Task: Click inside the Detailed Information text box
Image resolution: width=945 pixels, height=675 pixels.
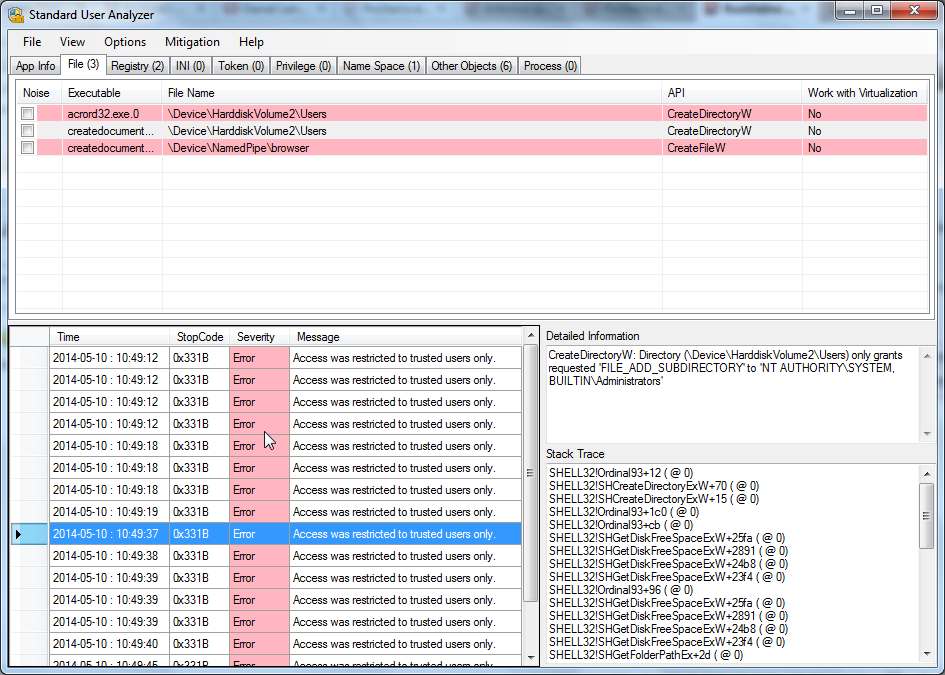Action: 732,394
